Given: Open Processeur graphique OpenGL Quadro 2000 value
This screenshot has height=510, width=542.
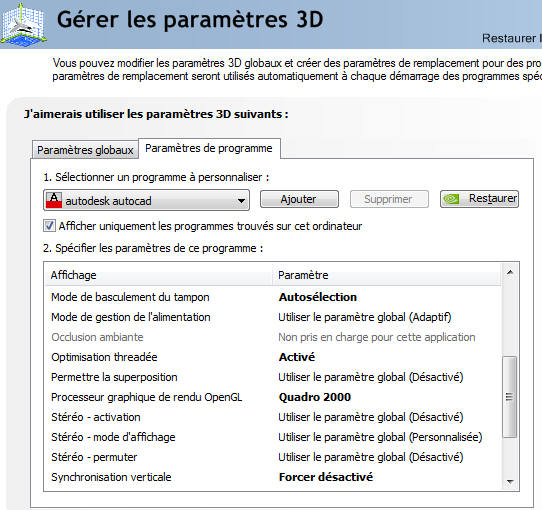Looking at the screenshot, I should (x=315, y=397).
